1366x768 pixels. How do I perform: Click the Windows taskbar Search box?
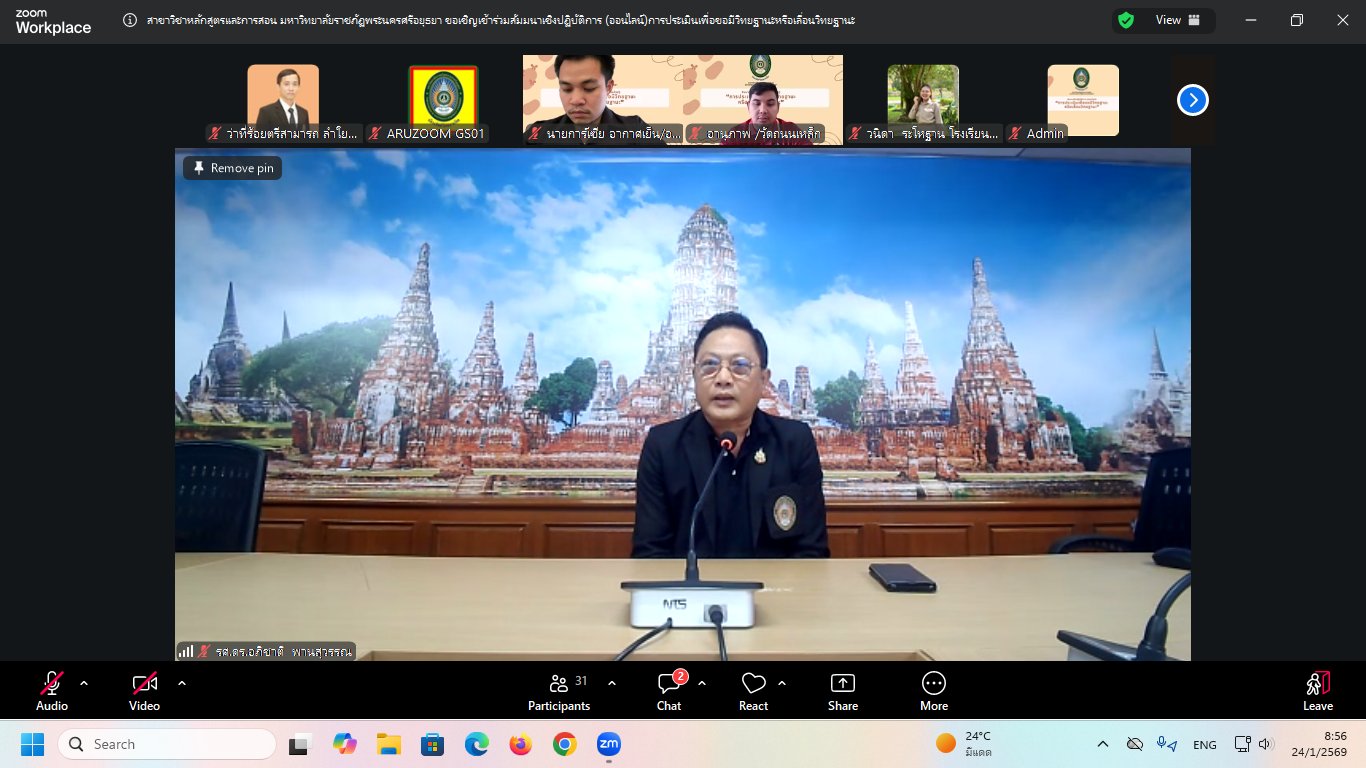(x=166, y=744)
